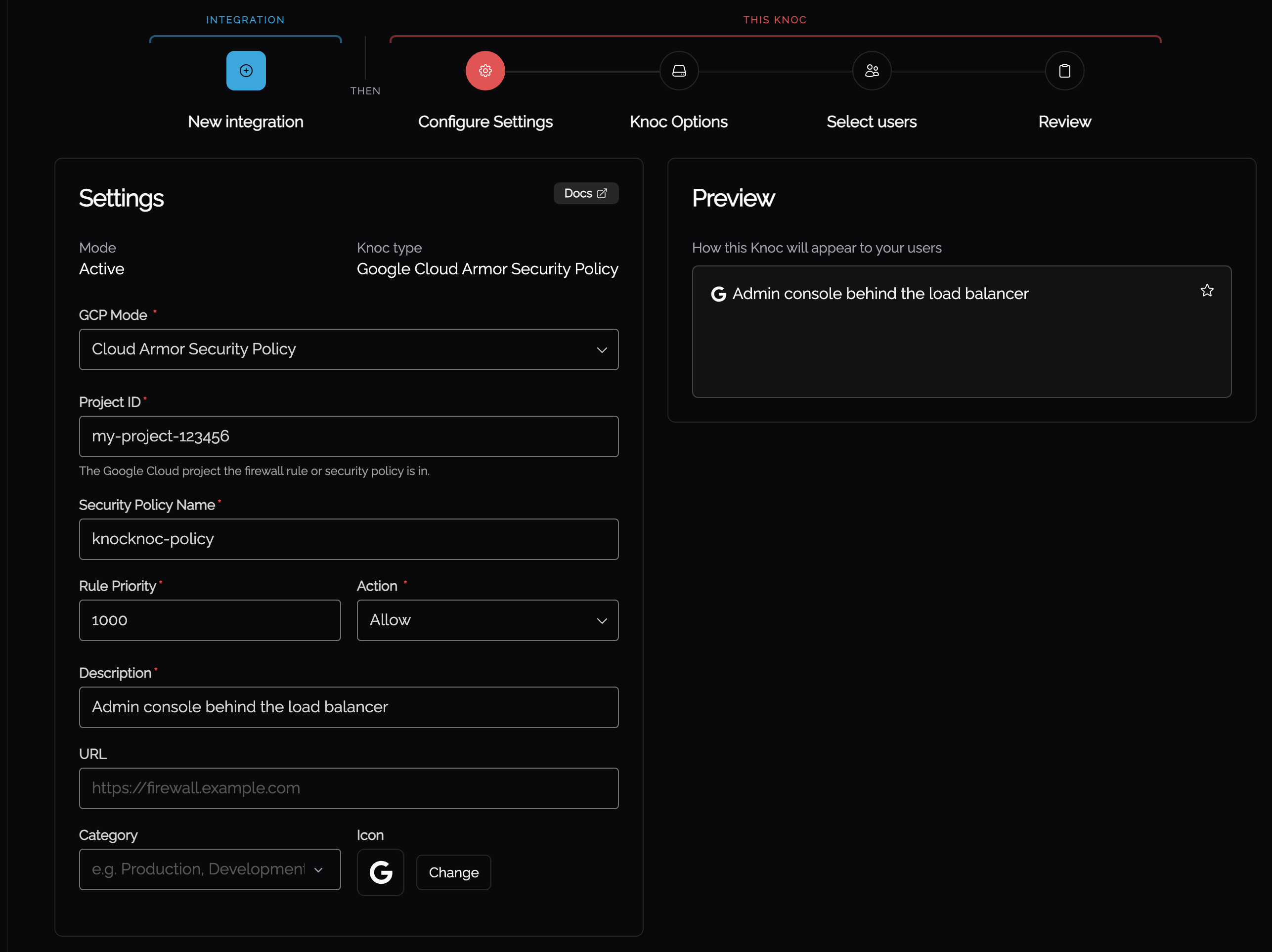This screenshot has height=952, width=1272.
Task: Focus the Security Policy Name field
Action: [349, 539]
